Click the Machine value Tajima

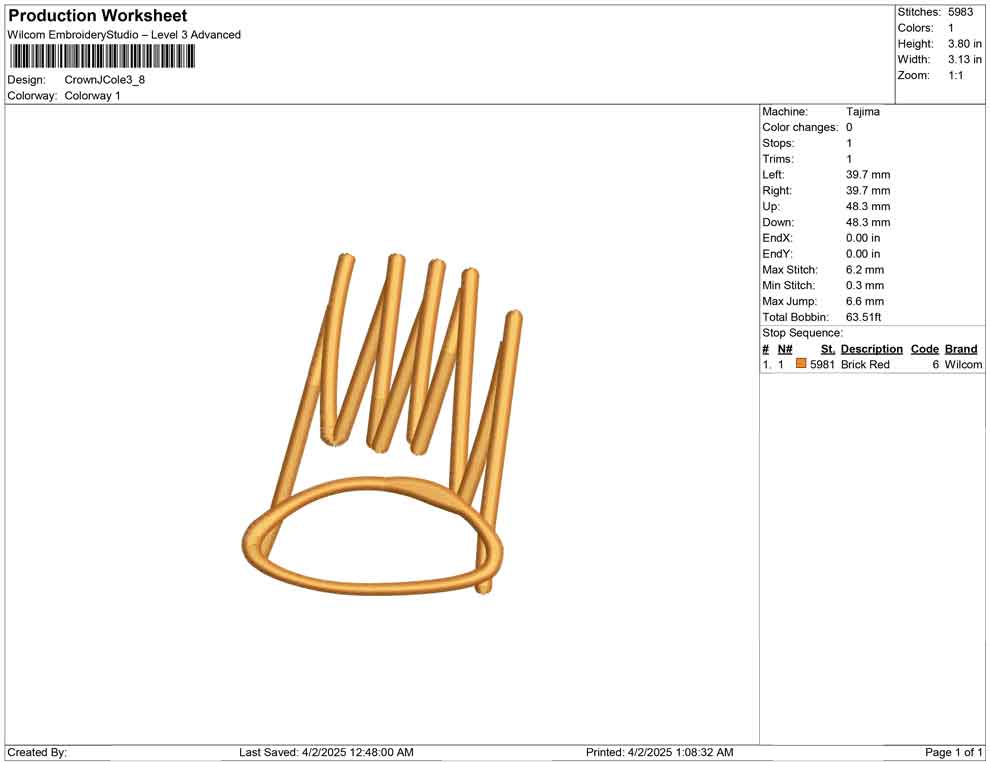point(862,111)
